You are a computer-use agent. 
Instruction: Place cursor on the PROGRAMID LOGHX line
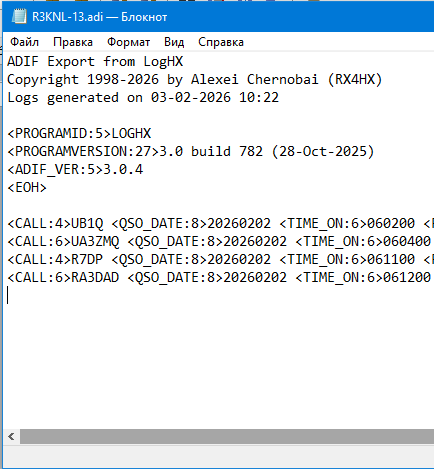point(79,134)
